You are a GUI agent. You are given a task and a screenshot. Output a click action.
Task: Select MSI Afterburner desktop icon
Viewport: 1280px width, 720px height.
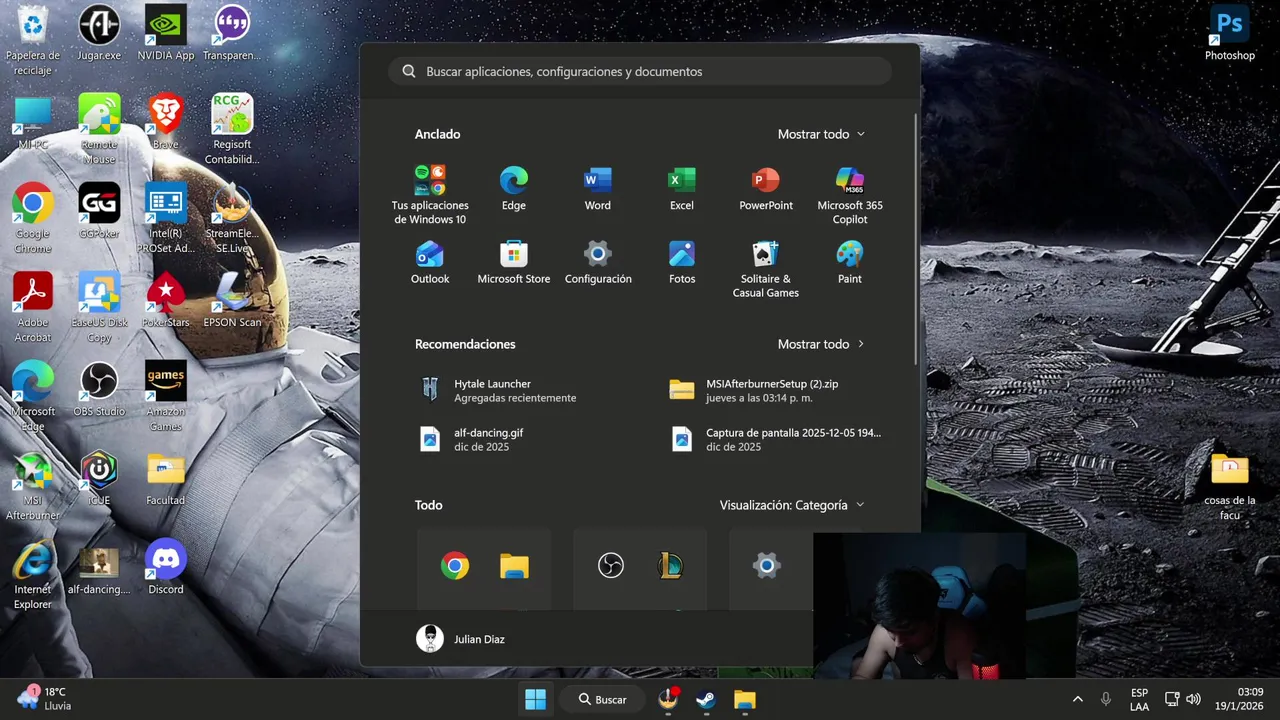(33, 486)
